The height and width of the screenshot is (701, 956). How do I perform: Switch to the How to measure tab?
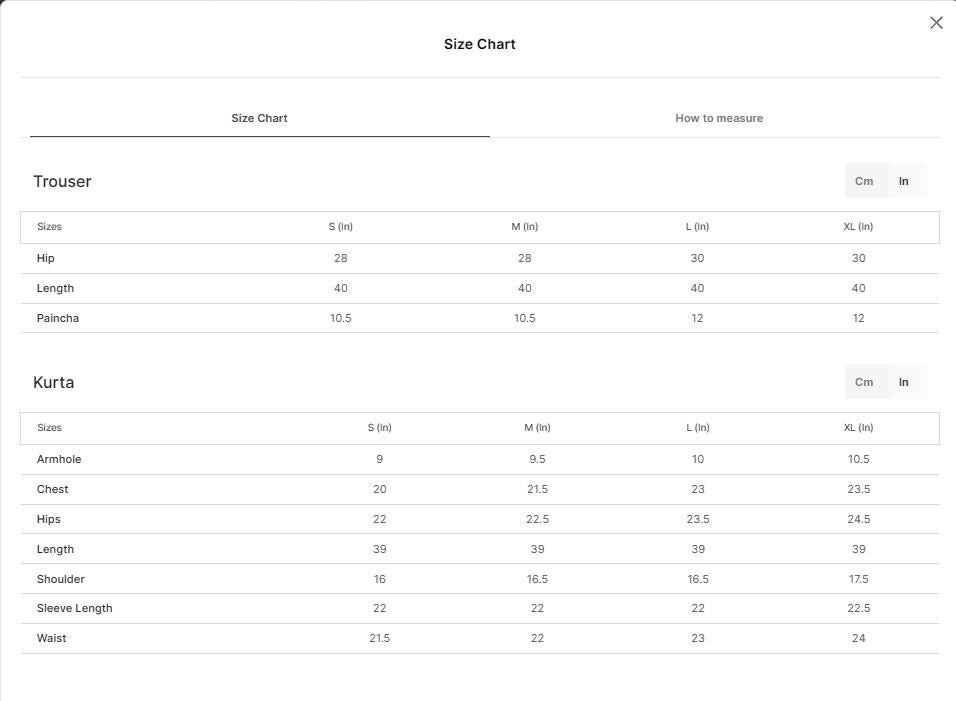(x=719, y=118)
